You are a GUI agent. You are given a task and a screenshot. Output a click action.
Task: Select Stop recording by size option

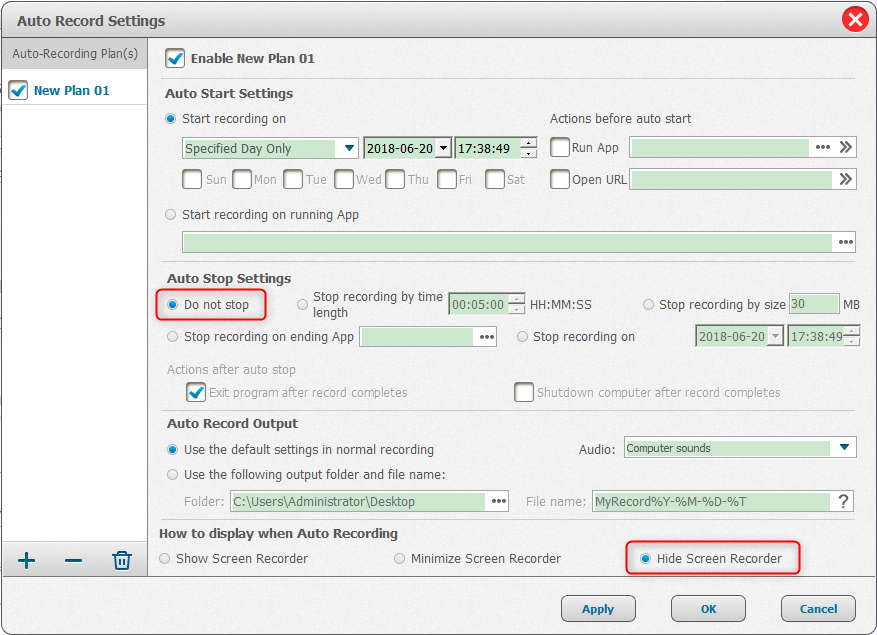coord(649,305)
